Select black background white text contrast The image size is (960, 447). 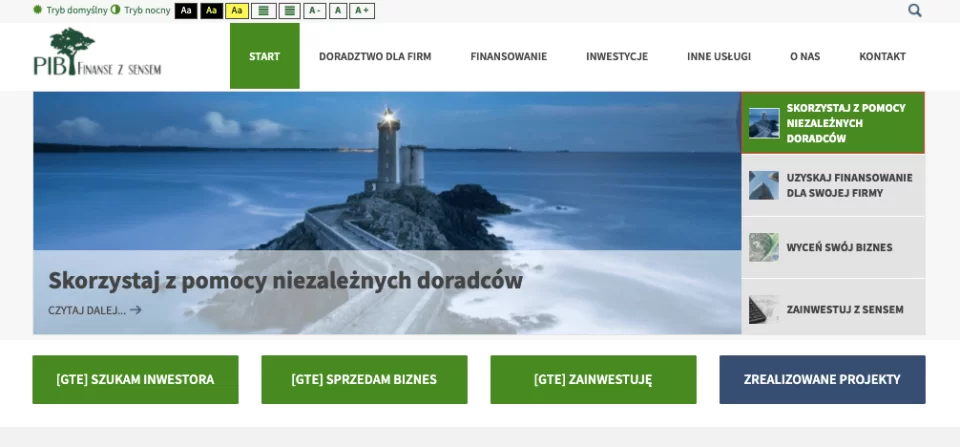(186, 11)
